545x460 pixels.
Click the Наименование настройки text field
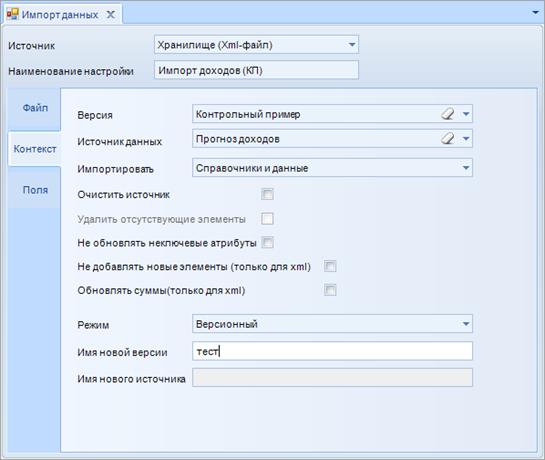256,70
